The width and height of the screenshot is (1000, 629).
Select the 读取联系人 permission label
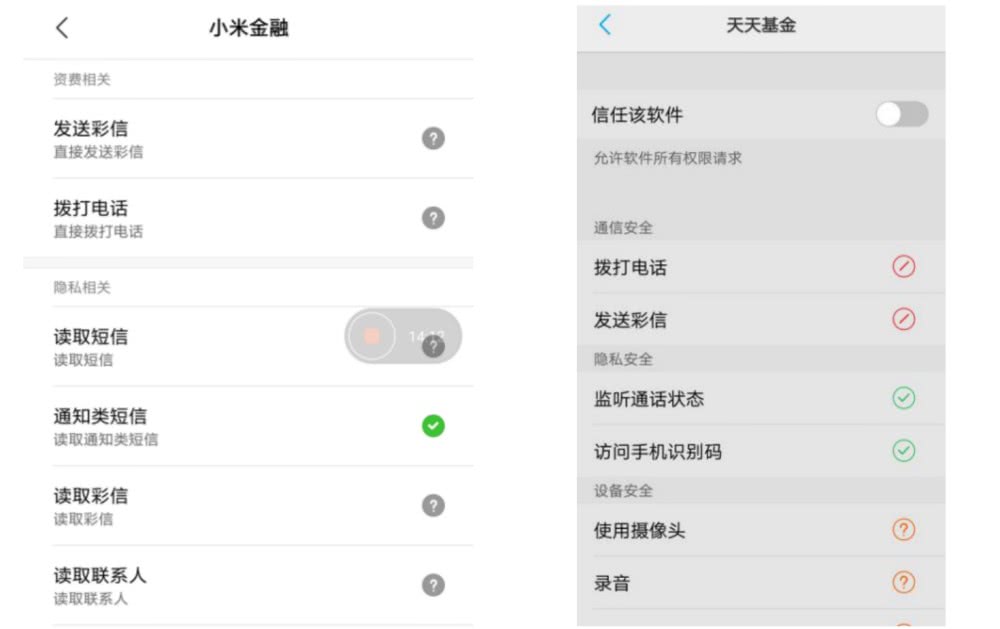point(100,575)
